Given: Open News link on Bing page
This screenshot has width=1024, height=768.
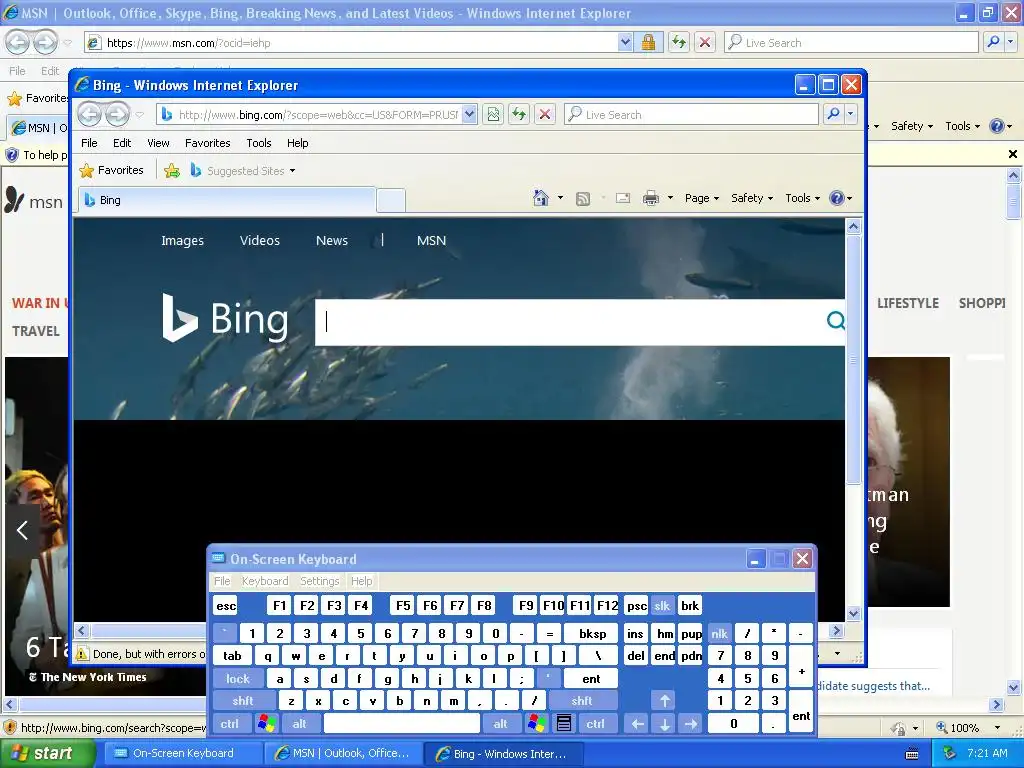Looking at the screenshot, I should [x=332, y=240].
